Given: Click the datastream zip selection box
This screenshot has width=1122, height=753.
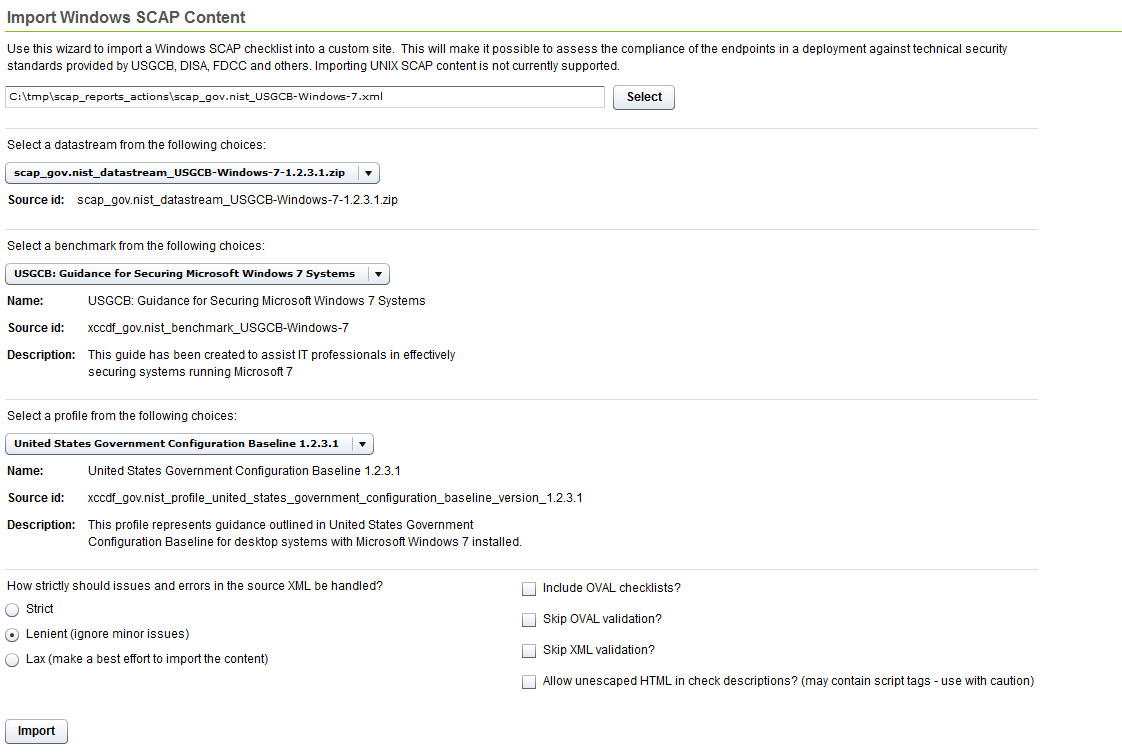Looking at the screenshot, I should (180, 173).
